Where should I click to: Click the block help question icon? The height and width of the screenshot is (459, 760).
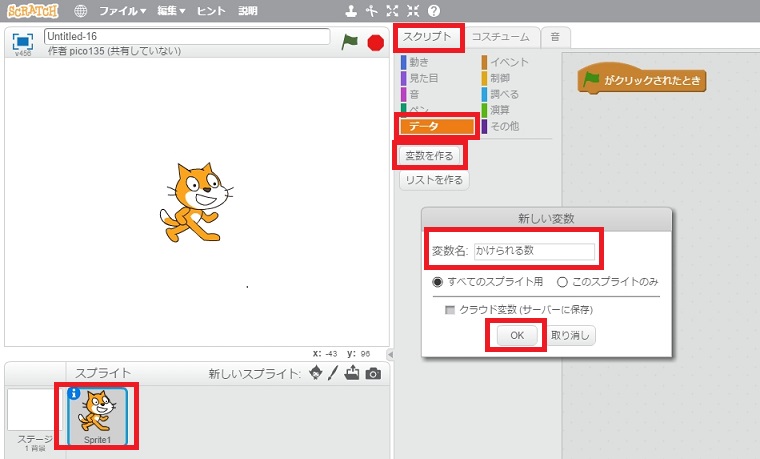[434, 11]
